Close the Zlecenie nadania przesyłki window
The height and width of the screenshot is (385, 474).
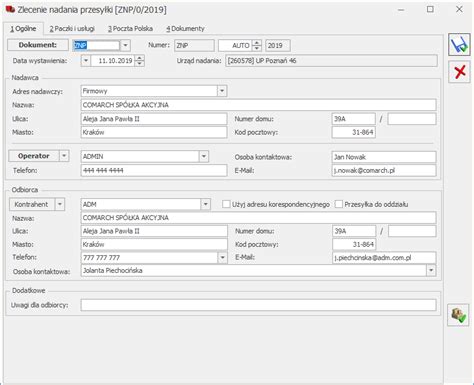click(x=459, y=9)
